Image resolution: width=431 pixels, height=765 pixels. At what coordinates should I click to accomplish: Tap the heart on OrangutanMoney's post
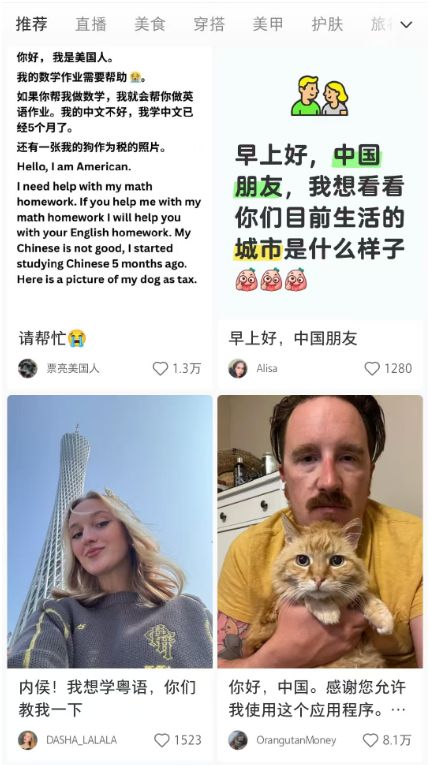tap(370, 740)
